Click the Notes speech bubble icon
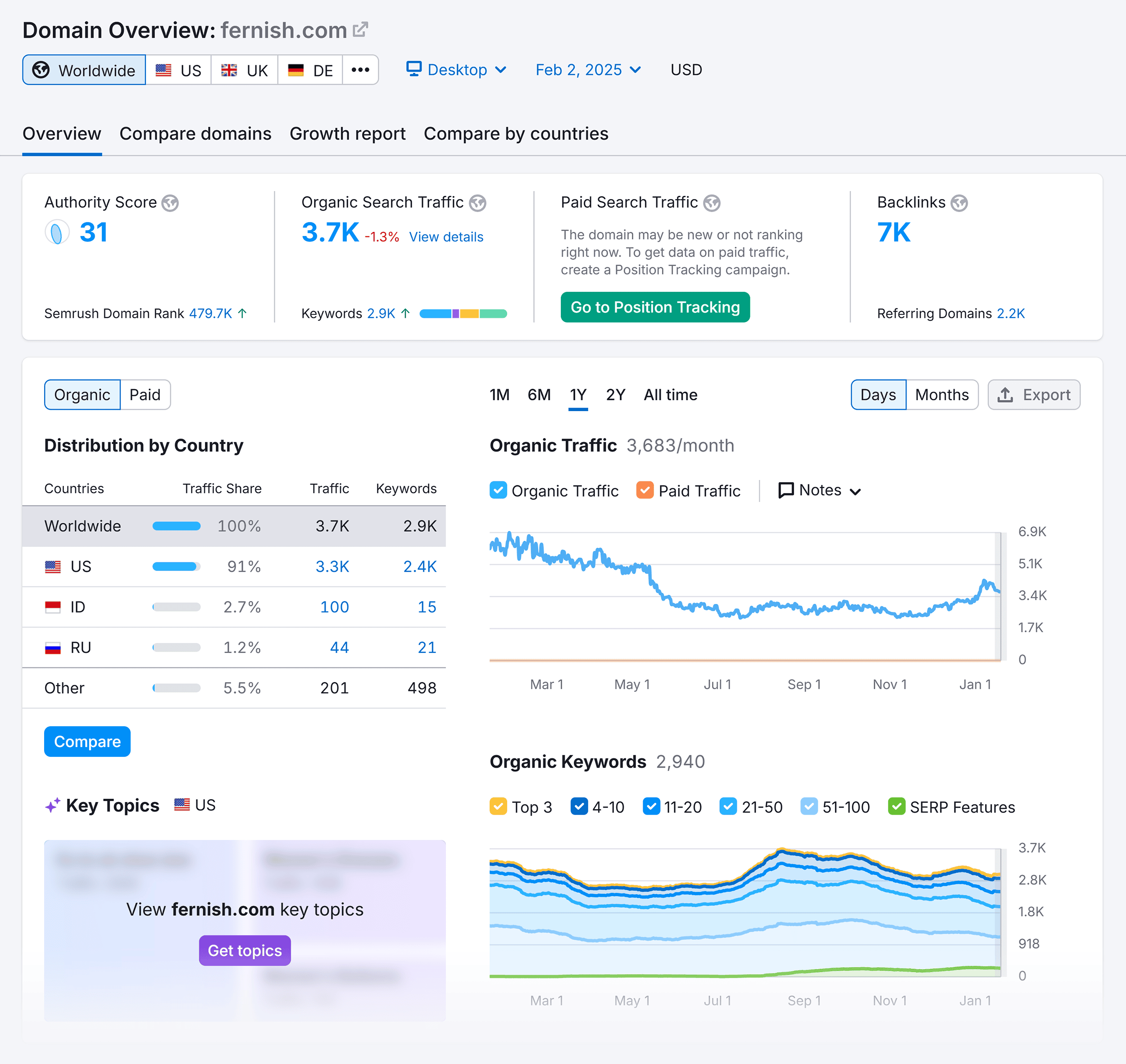 click(785, 490)
